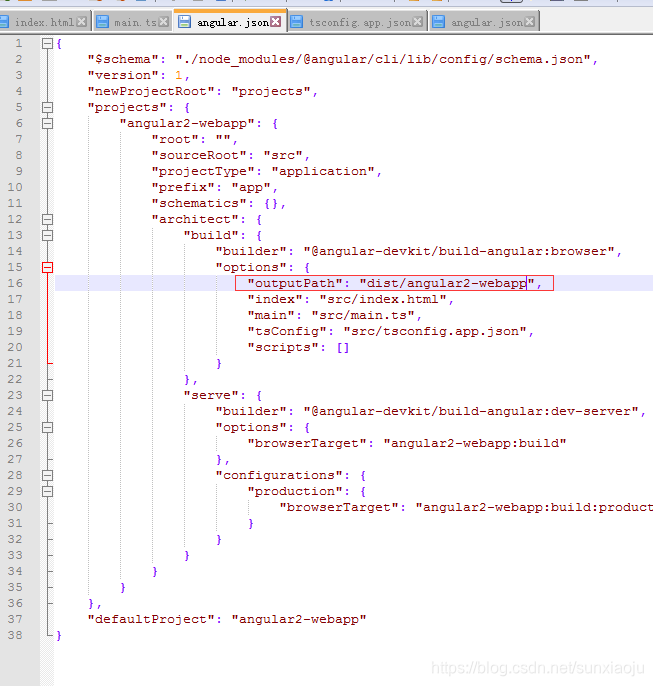Place cursor in the "$schema" line
Image resolution: width=653 pixels, height=686 pixels.
342,60
